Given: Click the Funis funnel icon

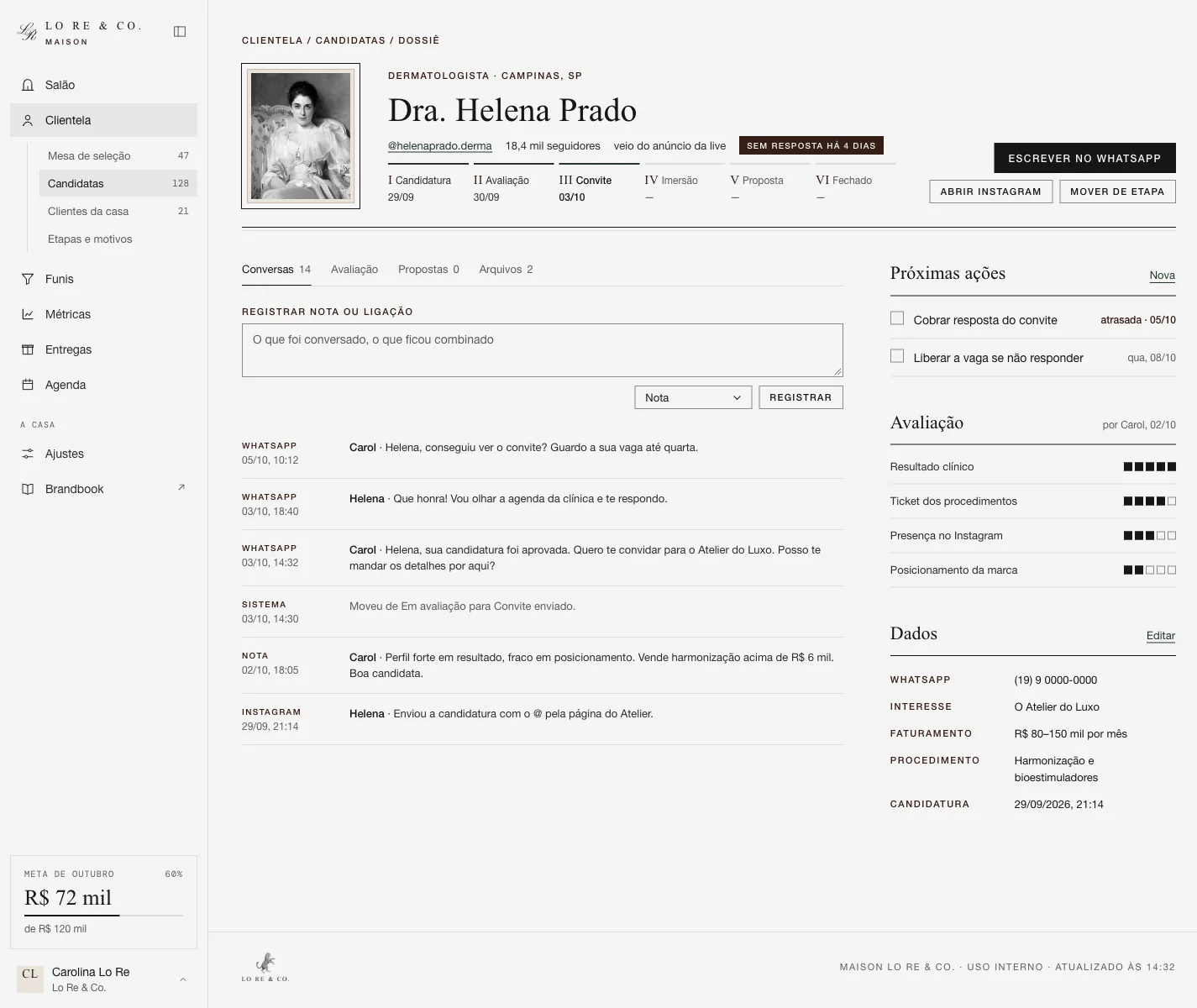Looking at the screenshot, I should (28, 279).
